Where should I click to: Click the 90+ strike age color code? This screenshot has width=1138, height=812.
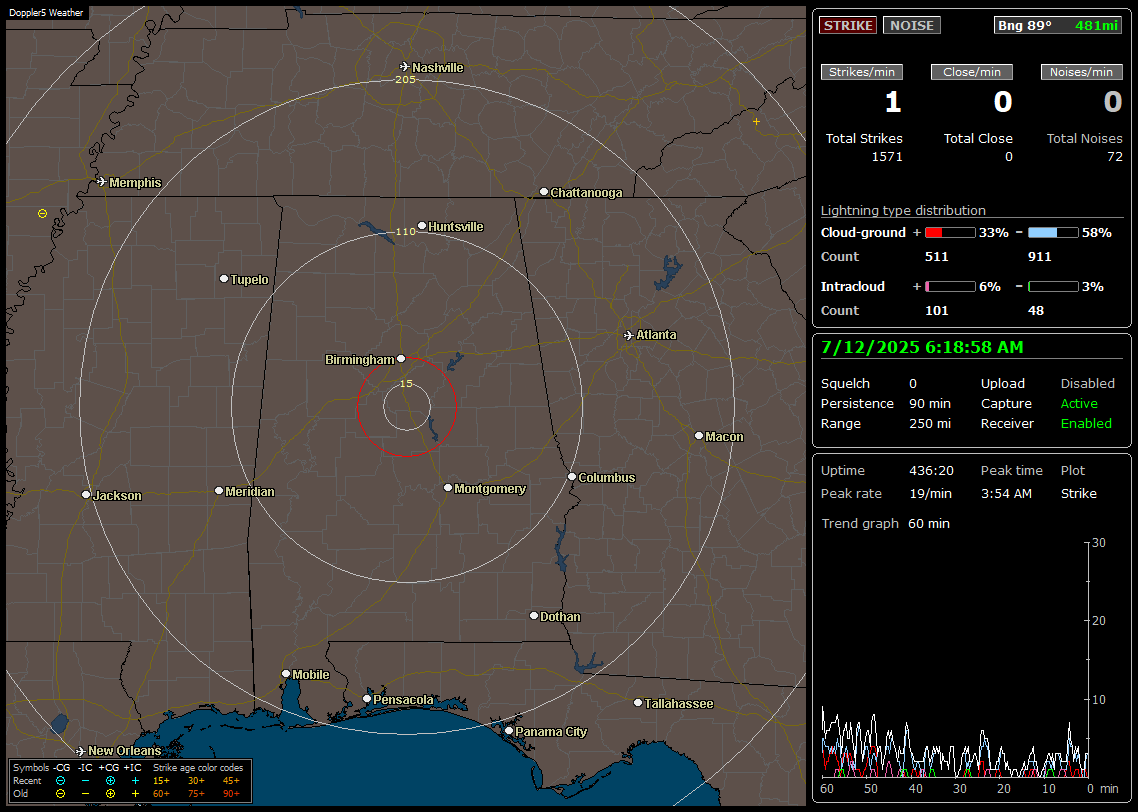[x=231, y=794]
